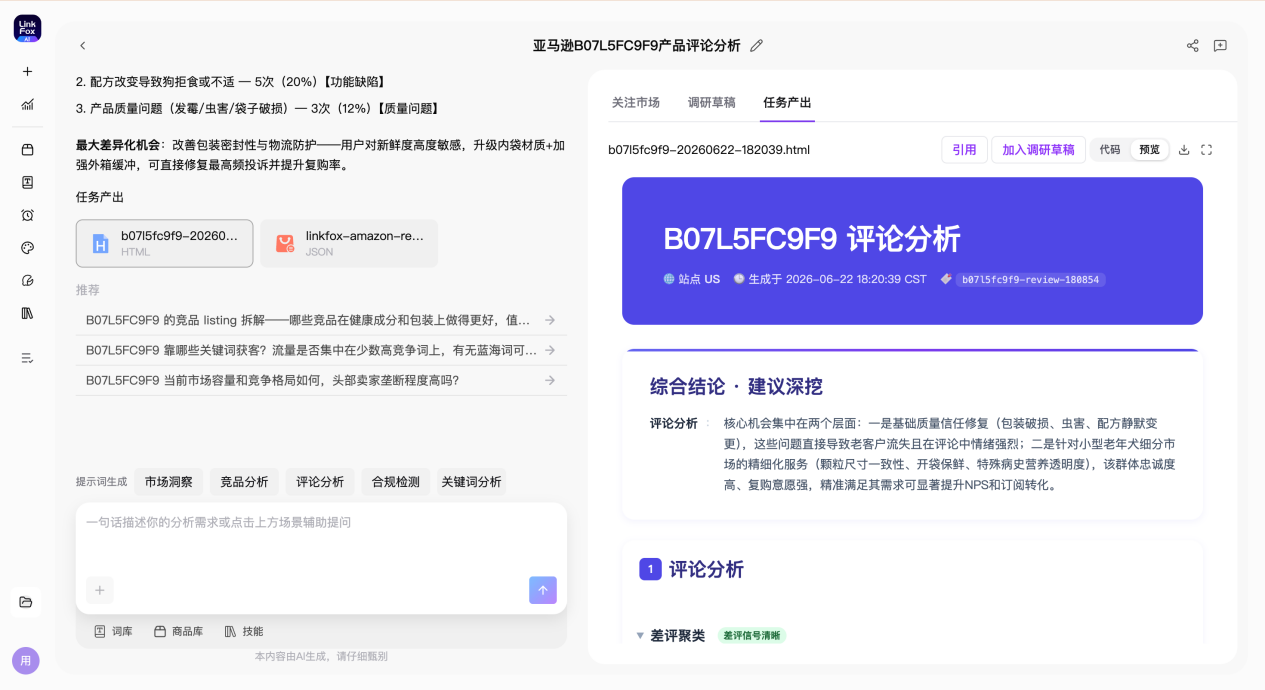The image size is (1265, 690).
Task: Open the trend chart icon in sidebar
Action: point(27,104)
